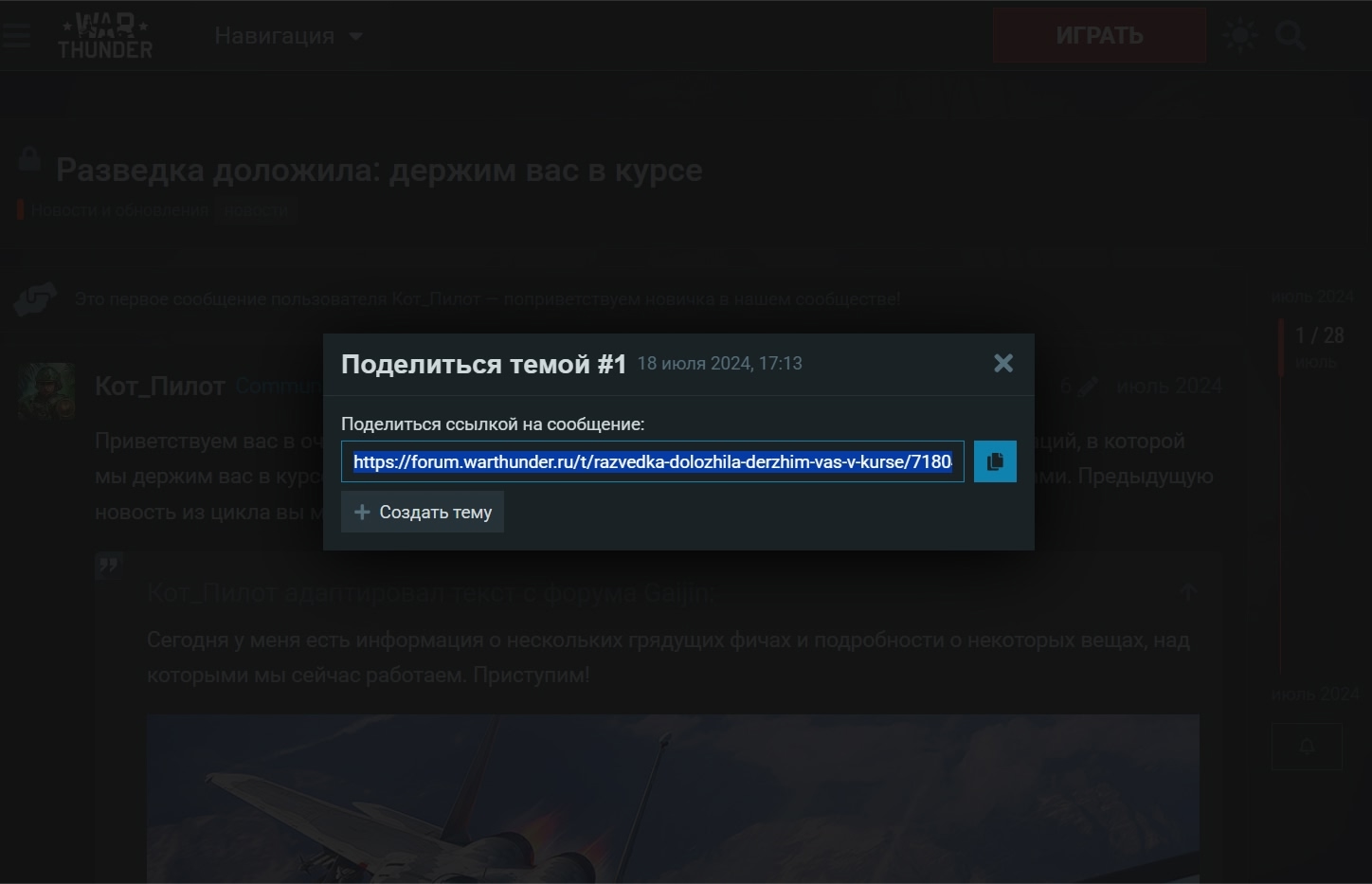Image resolution: width=1372 pixels, height=884 pixels.
Task: Close the share topic dialog
Action: click(1003, 363)
